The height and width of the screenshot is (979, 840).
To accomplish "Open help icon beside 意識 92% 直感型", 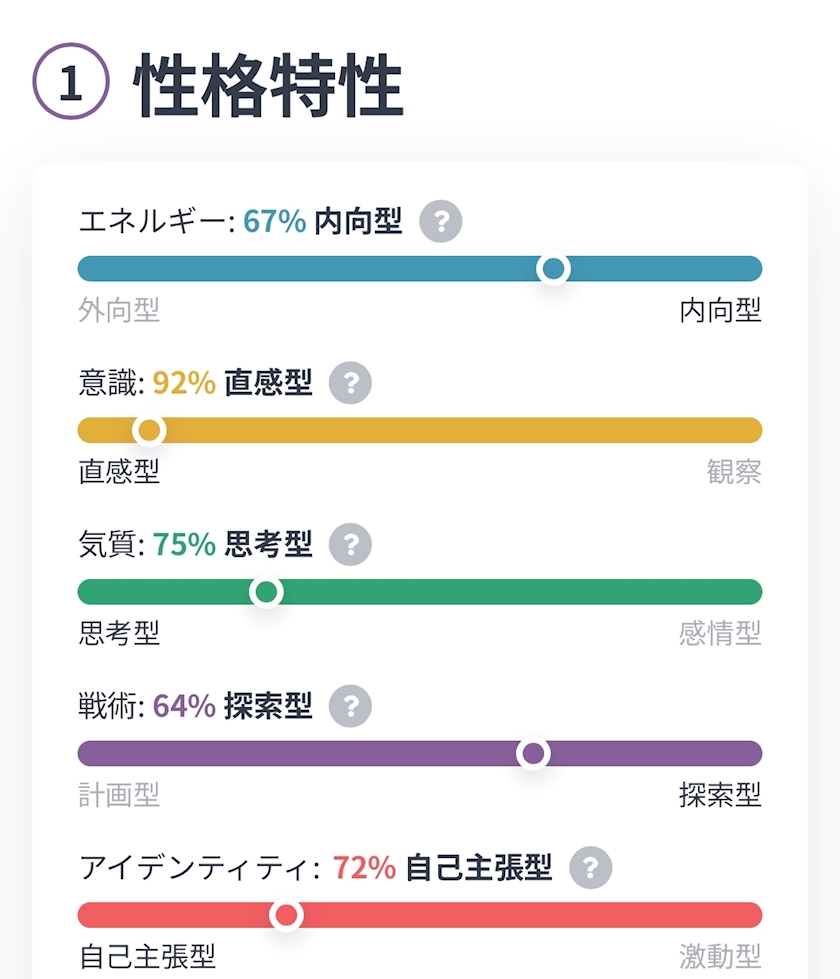I will pyautogui.click(x=350, y=383).
